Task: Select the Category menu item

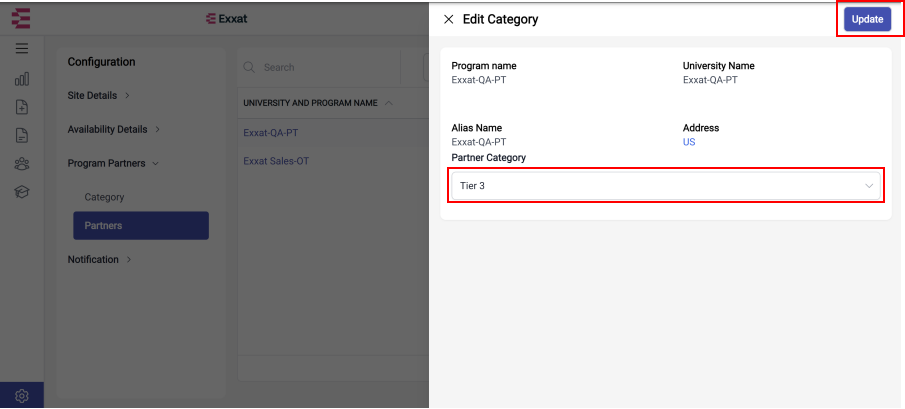Action: click(x=104, y=197)
